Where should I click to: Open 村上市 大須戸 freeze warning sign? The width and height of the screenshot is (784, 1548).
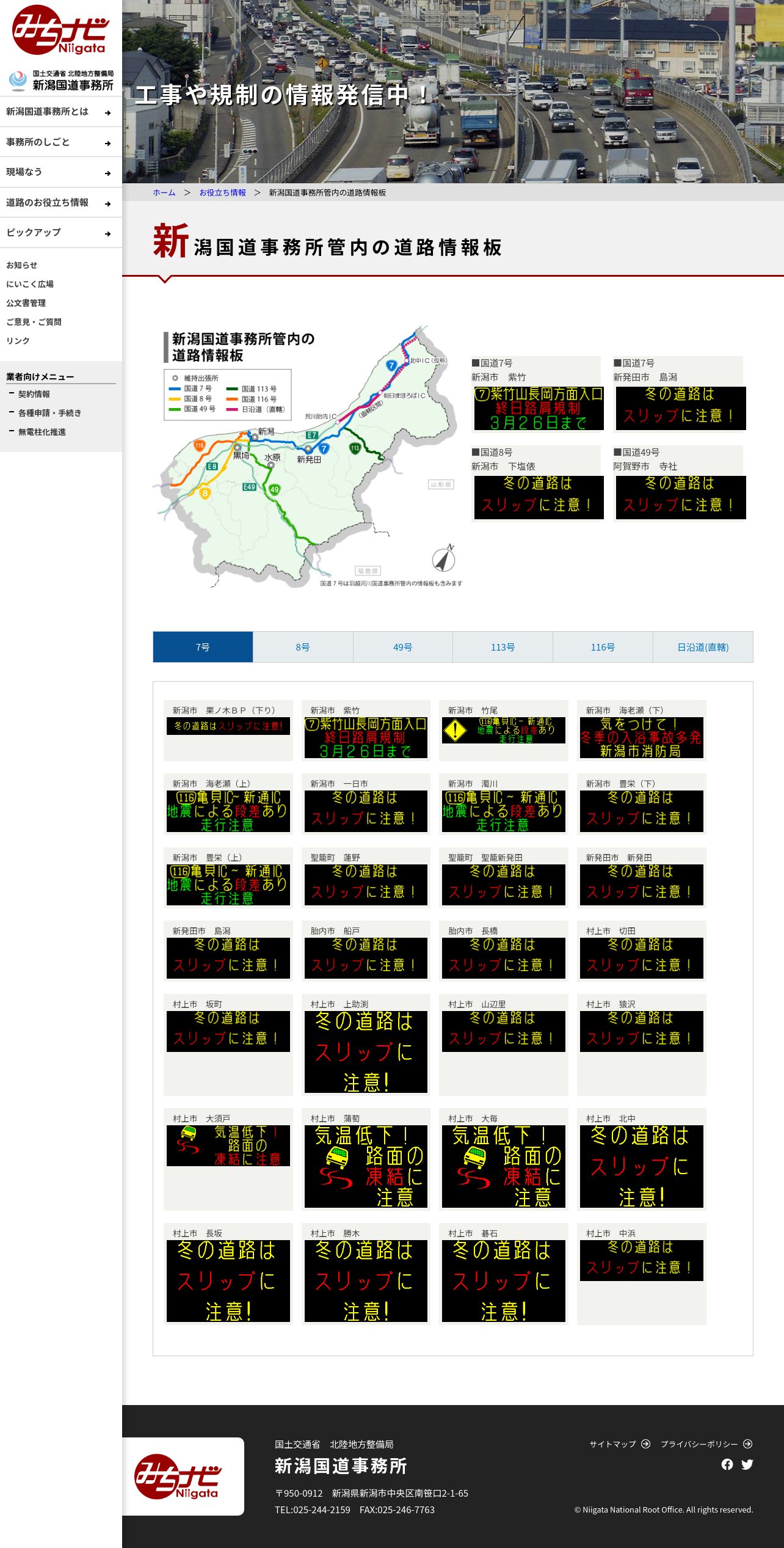click(x=228, y=1145)
